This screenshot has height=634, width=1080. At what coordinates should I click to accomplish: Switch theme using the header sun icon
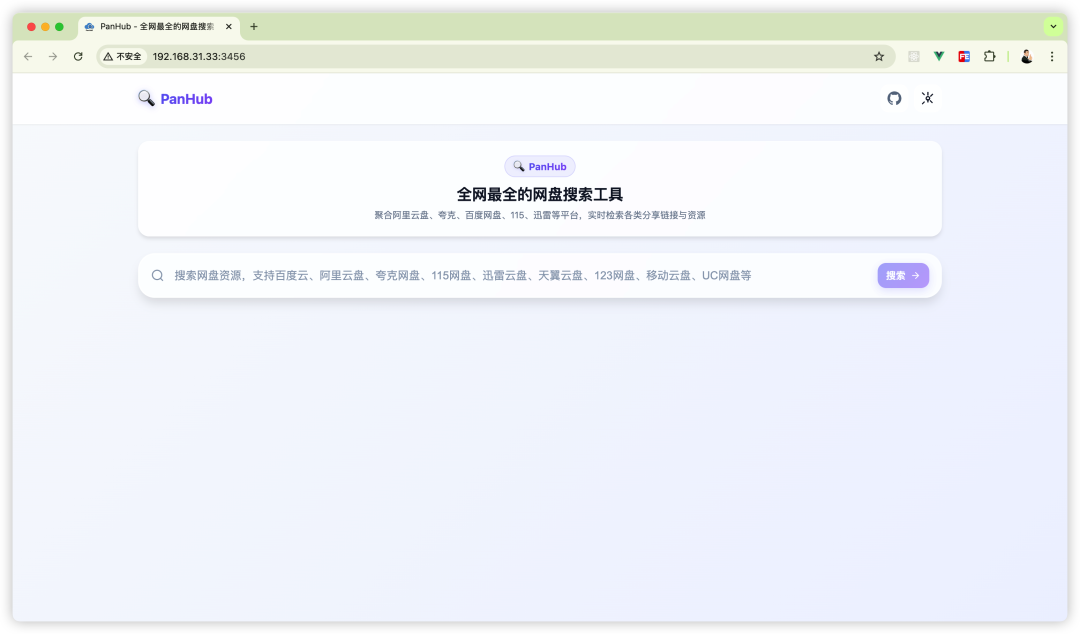click(x=927, y=98)
